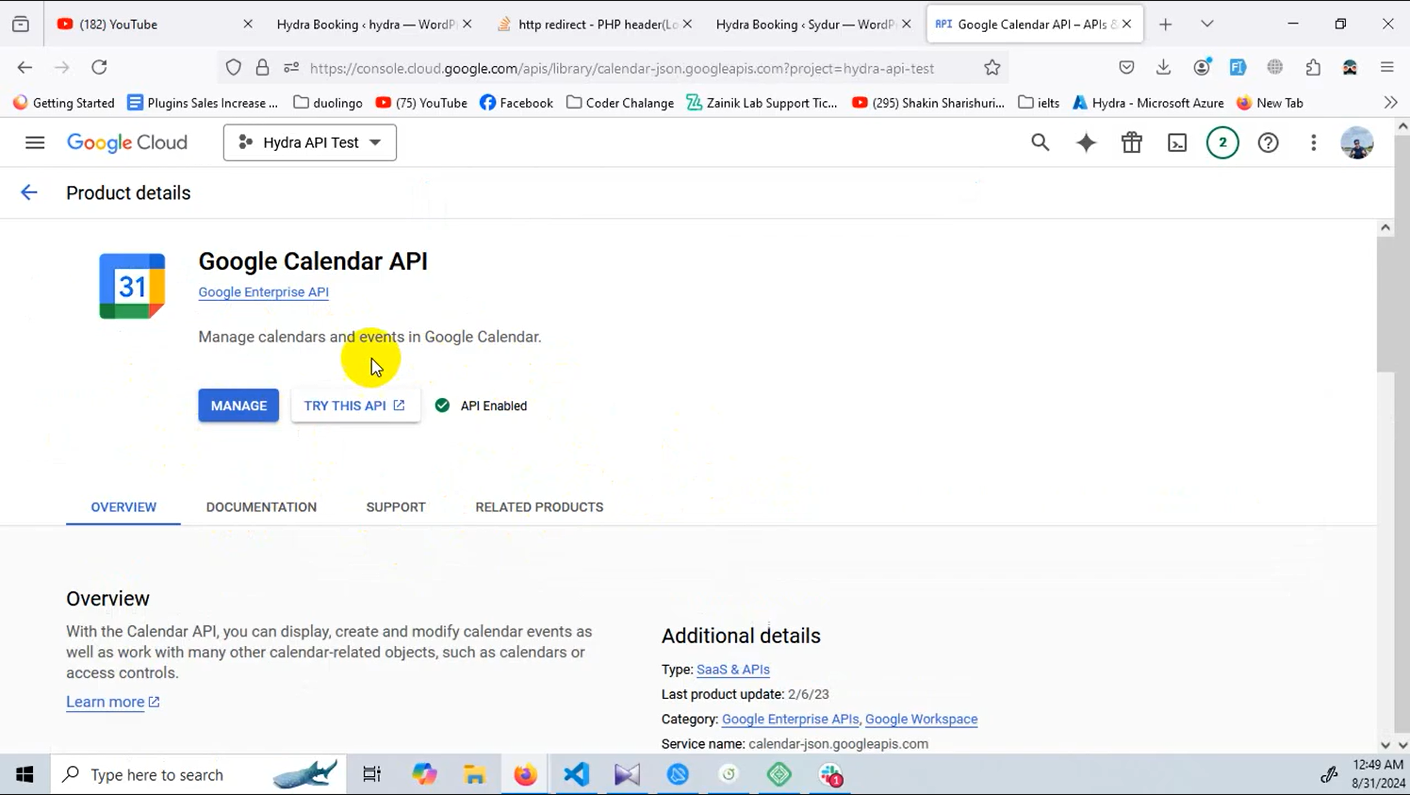This screenshot has width=1410, height=795.
Task: Open the Firefox application menu
Action: (x=1387, y=67)
